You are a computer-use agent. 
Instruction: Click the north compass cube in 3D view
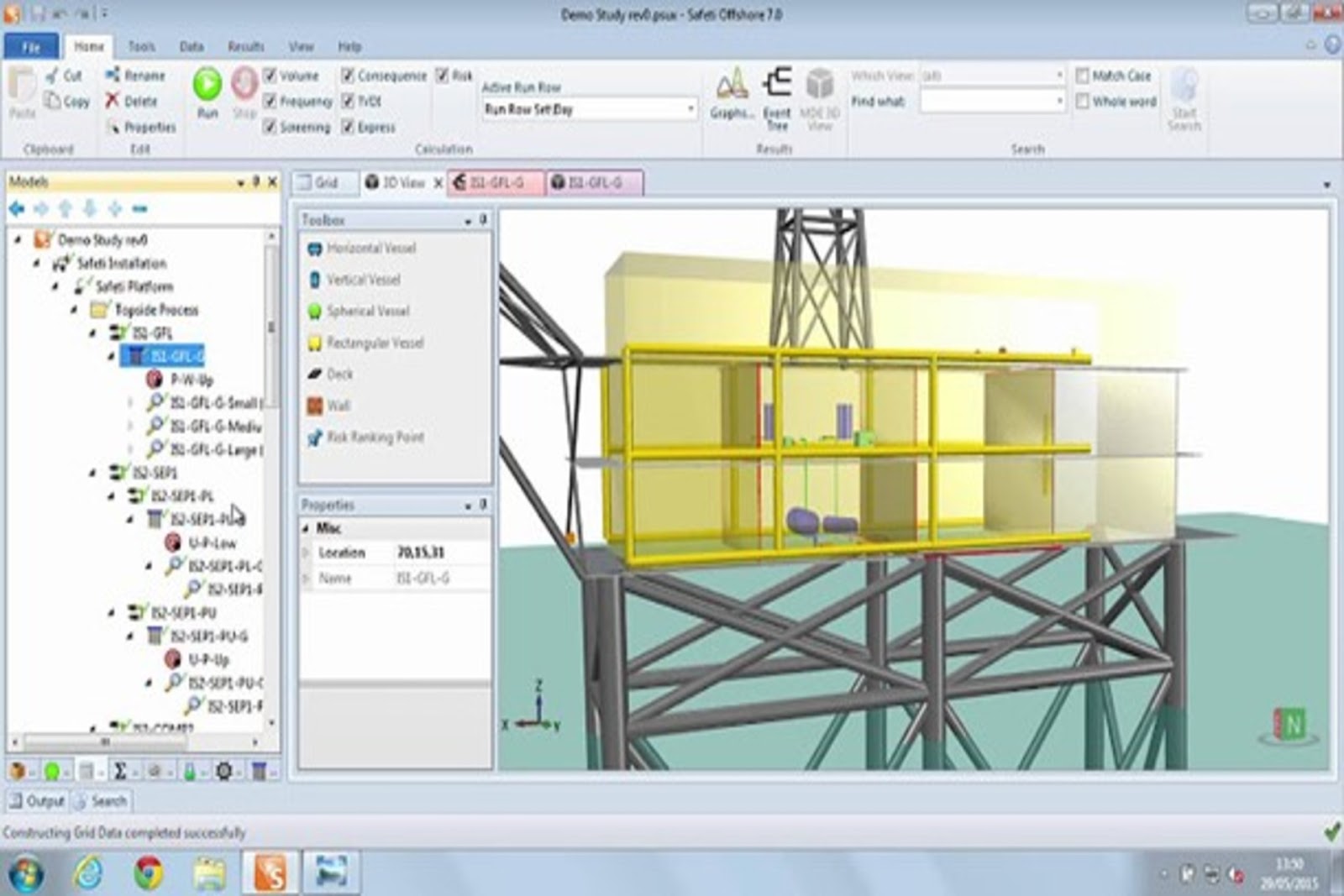pos(1290,724)
